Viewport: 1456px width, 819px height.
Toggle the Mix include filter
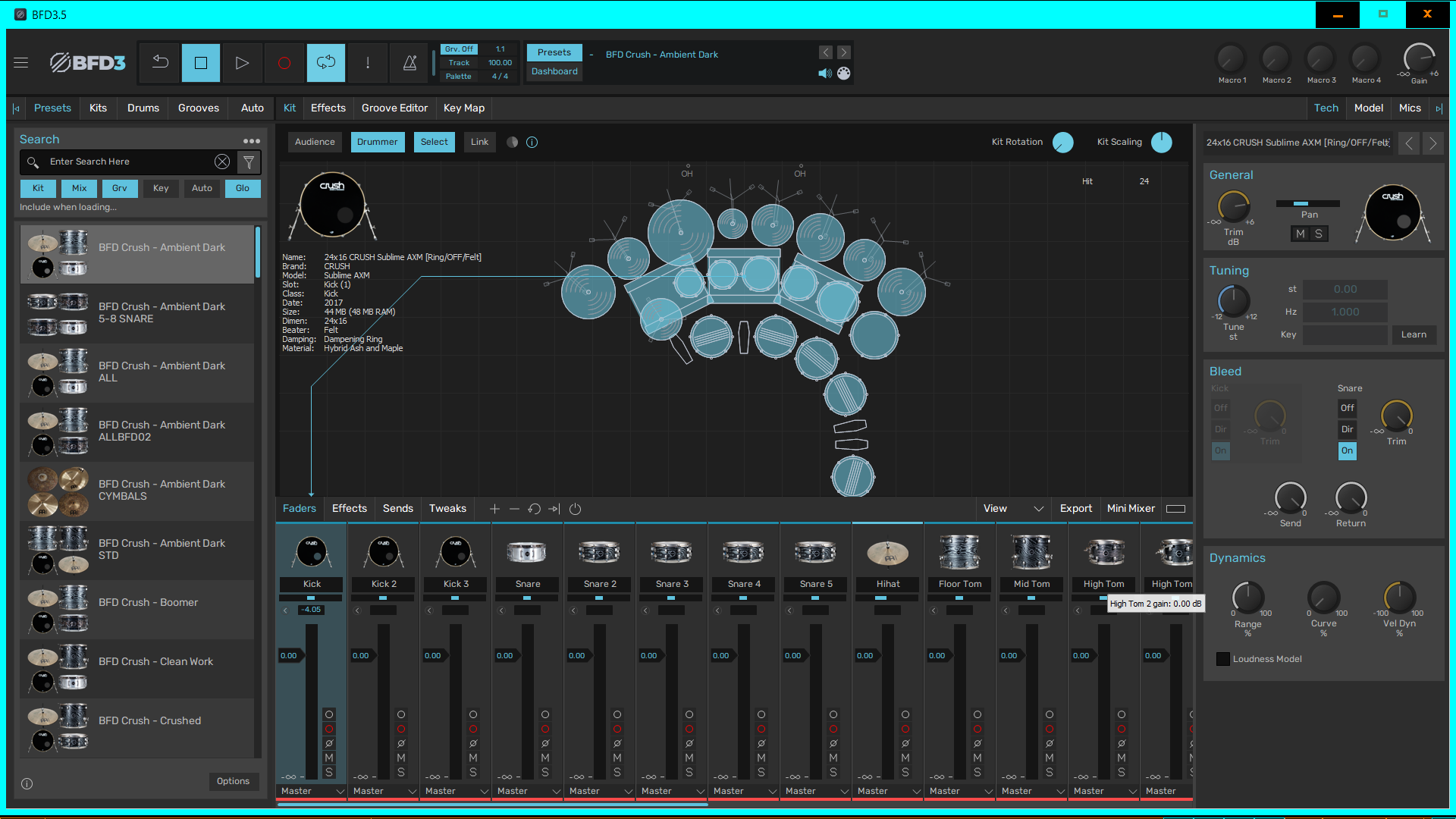pyautogui.click(x=79, y=188)
